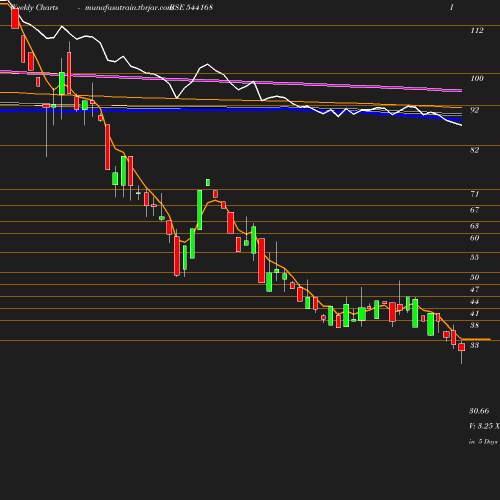Image resolution: width=500 pixels, height=500 pixels.
Task: Click the 55 price axis label
Action: [x=474, y=257]
